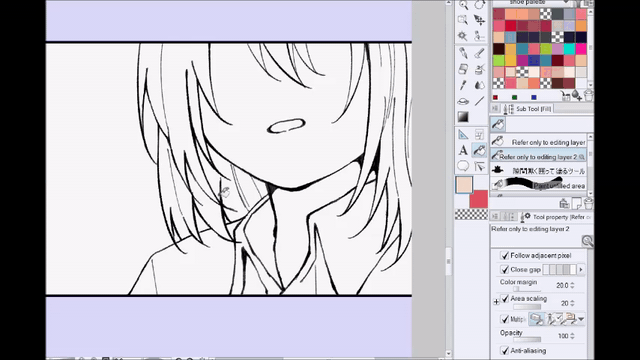
Task: Click the Tool property panel title
Action: [558, 217]
